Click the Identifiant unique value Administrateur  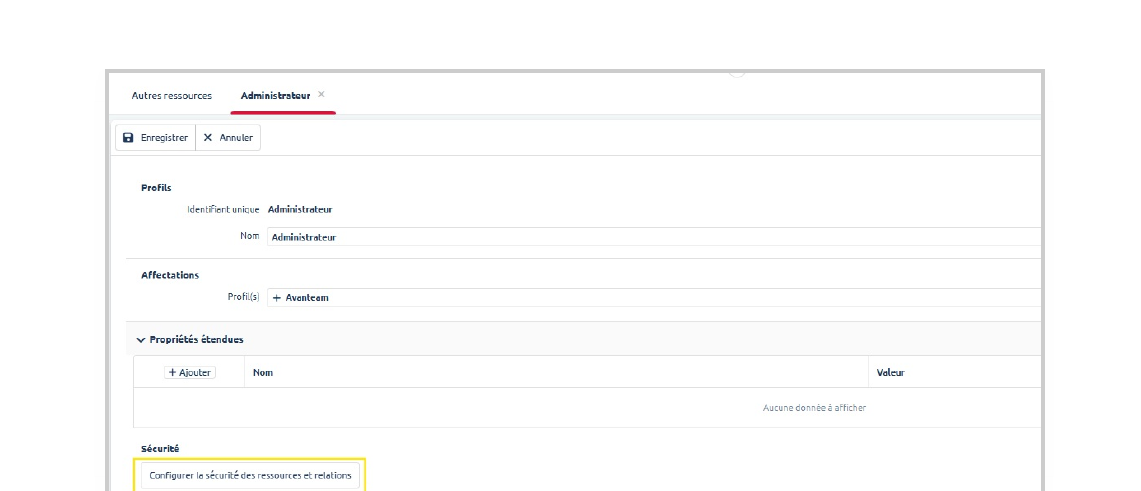click(300, 210)
